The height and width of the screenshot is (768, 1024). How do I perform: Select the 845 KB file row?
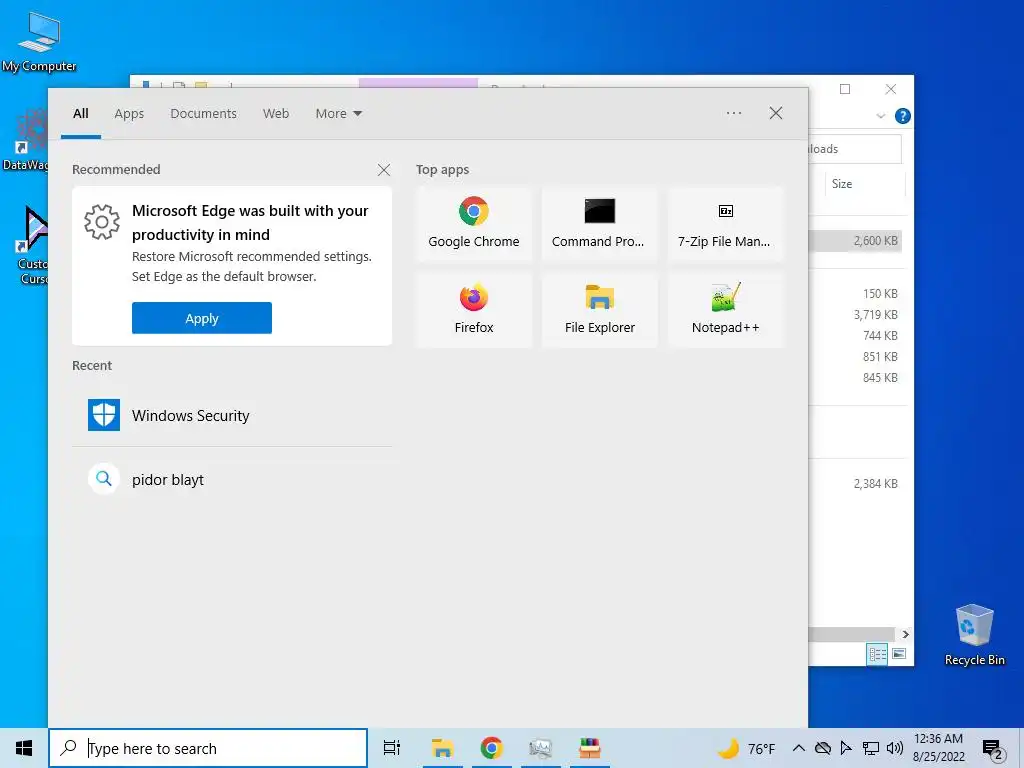(x=856, y=377)
